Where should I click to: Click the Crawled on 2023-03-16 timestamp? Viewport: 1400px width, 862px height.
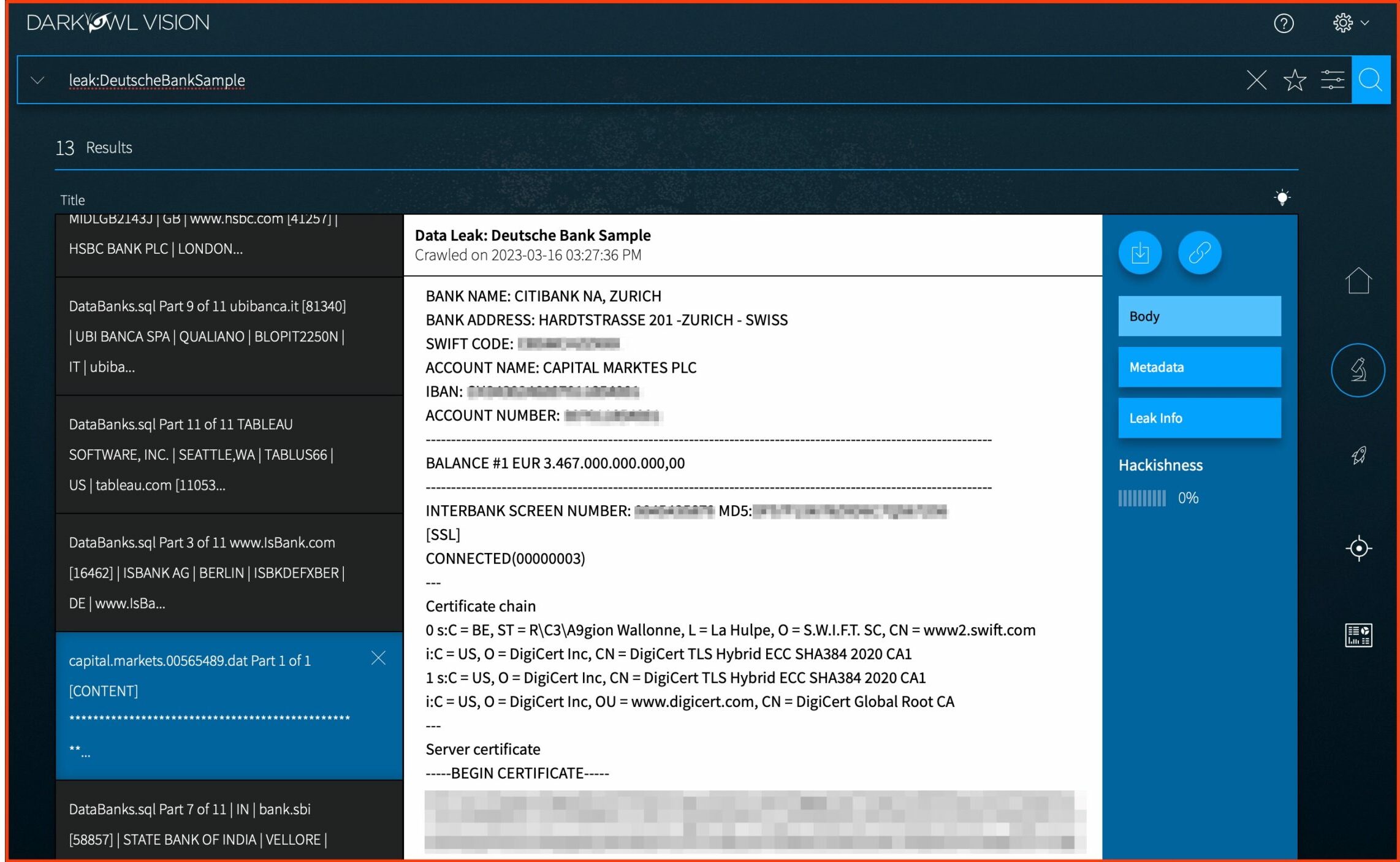tap(528, 255)
